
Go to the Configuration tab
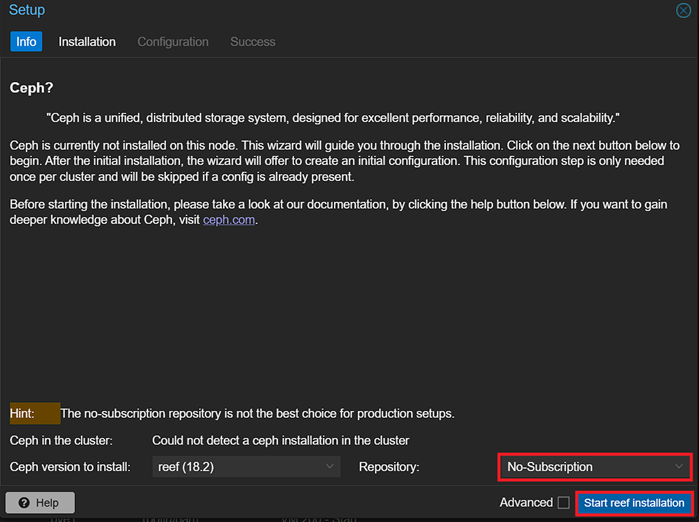coord(173,42)
